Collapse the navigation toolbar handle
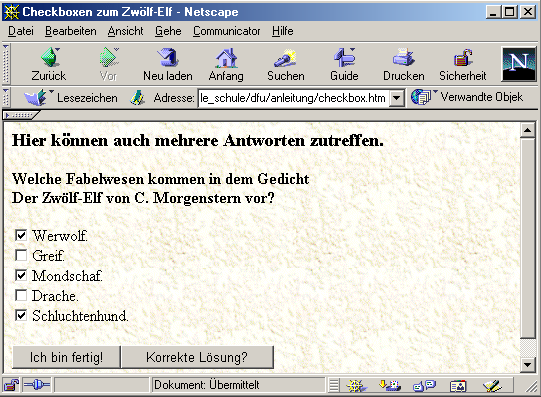The height and width of the screenshot is (397, 541). click(x=6, y=64)
